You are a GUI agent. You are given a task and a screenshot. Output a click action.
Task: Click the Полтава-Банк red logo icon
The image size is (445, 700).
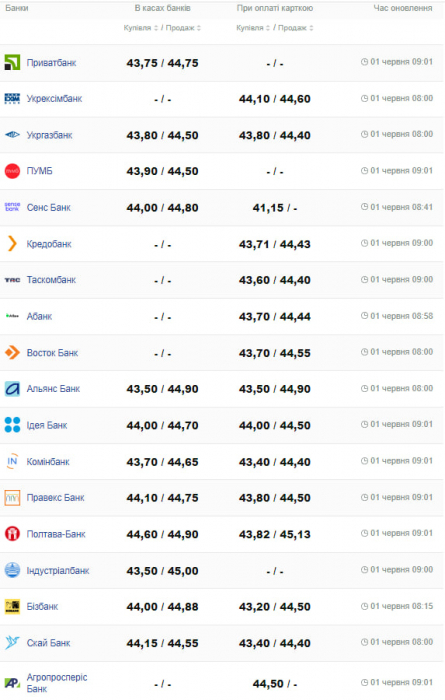click(x=12, y=534)
